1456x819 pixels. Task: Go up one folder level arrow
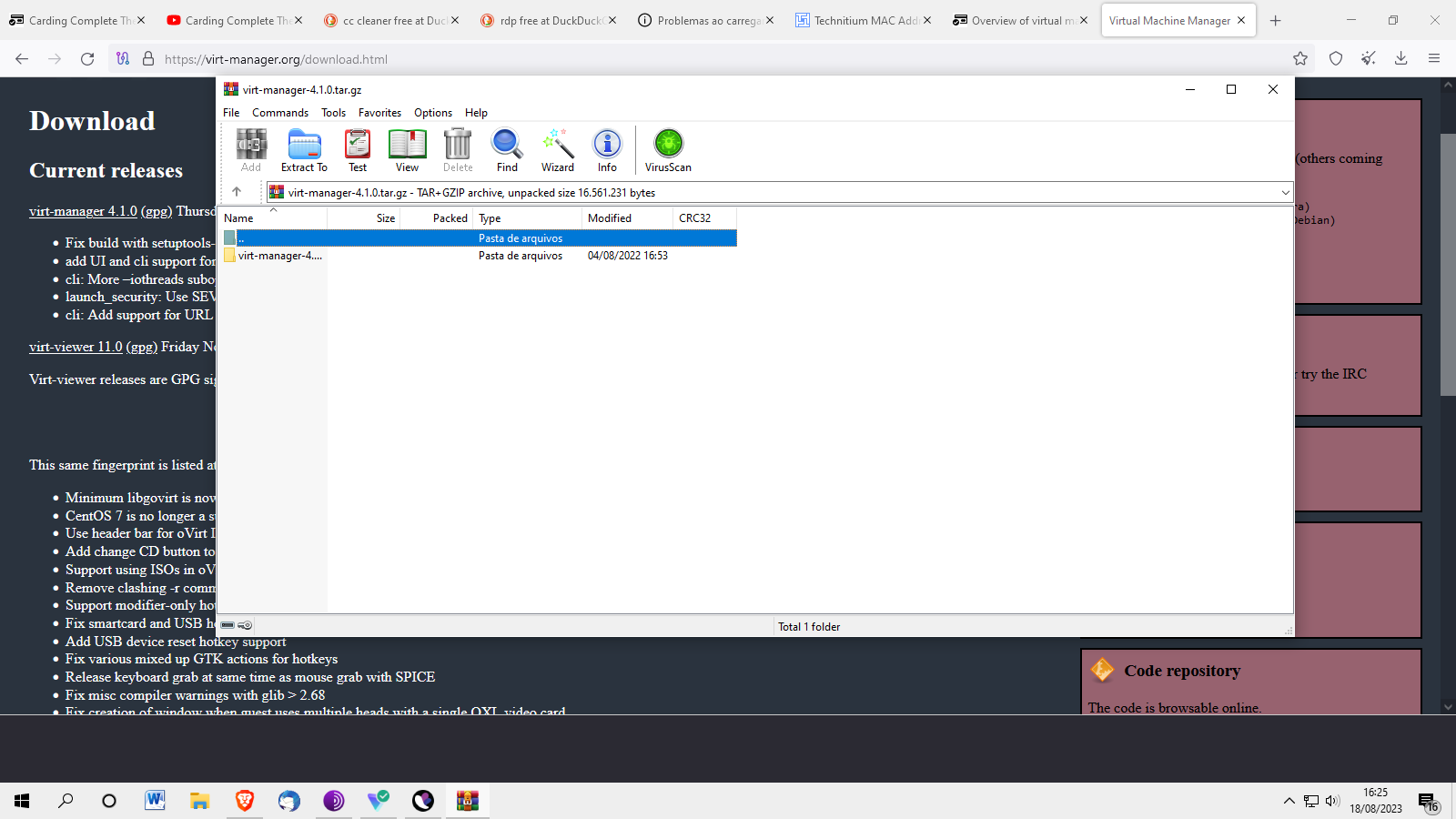(237, 192)
